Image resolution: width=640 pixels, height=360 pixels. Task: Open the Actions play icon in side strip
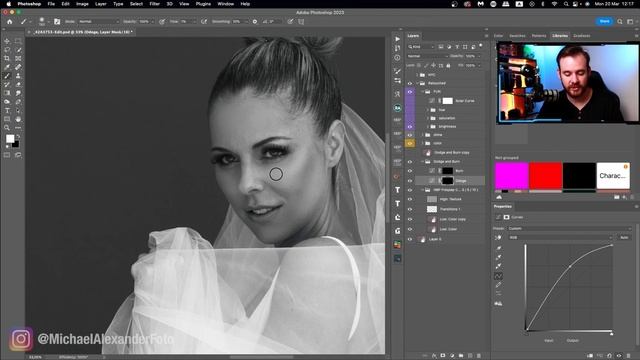[398, 39]
